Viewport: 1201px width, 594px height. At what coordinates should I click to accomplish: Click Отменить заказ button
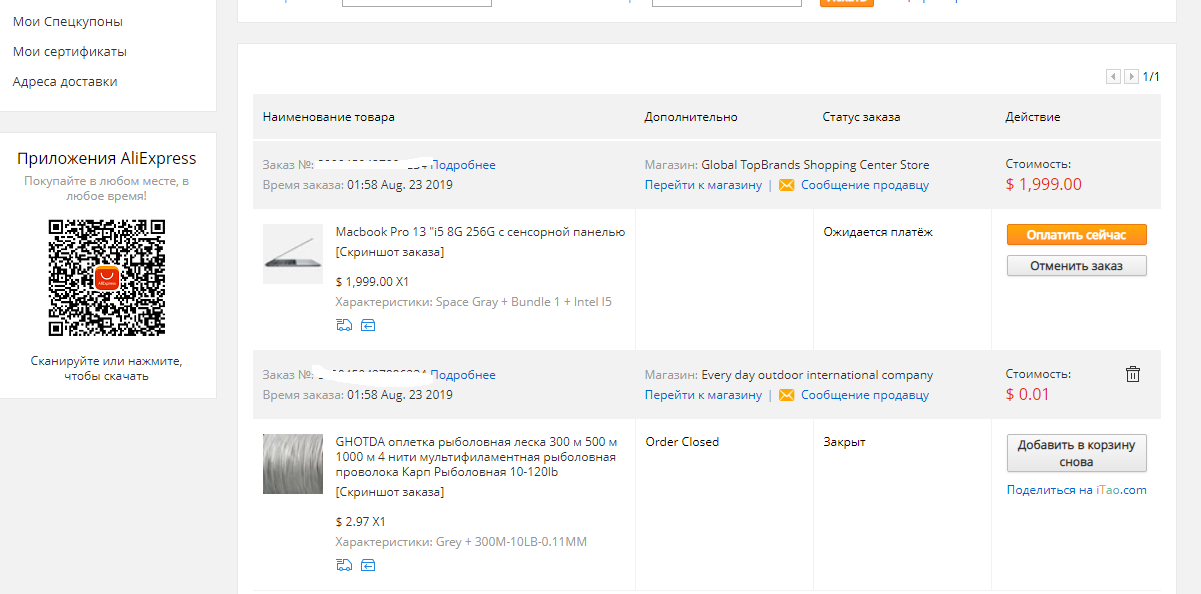point(1077,266)
